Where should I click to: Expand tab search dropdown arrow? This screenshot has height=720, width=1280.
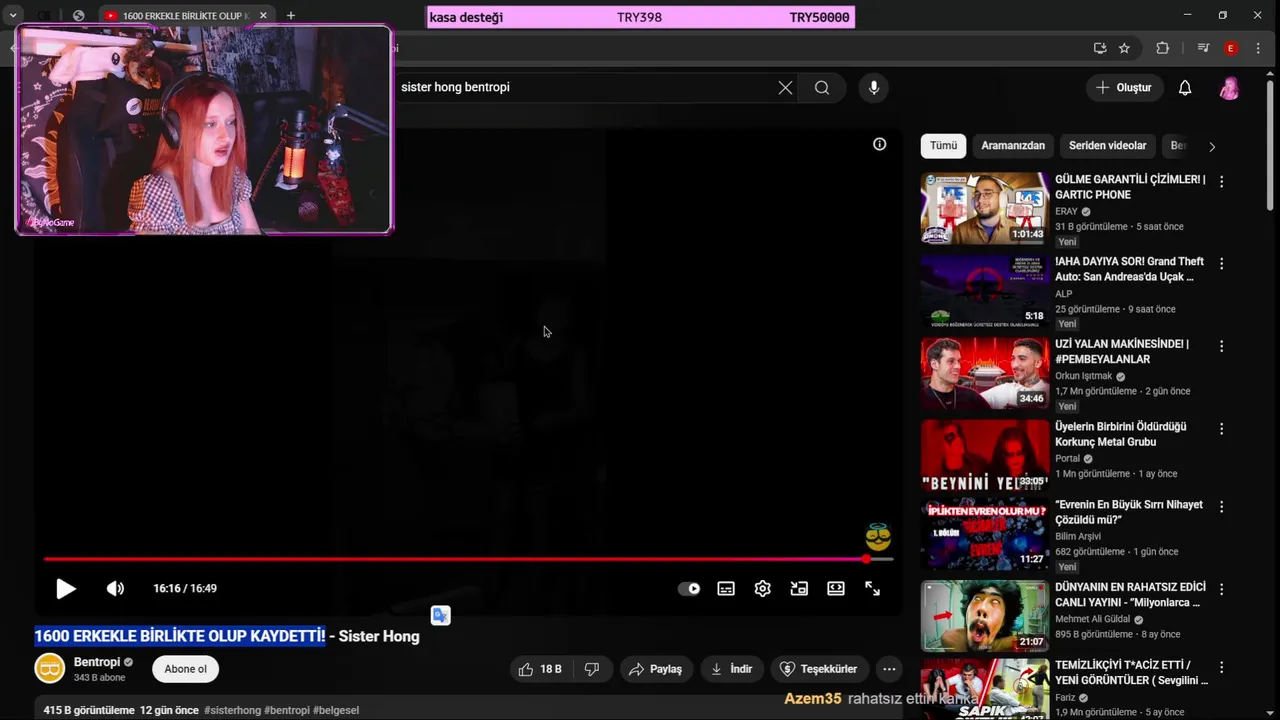pos(13,16)
